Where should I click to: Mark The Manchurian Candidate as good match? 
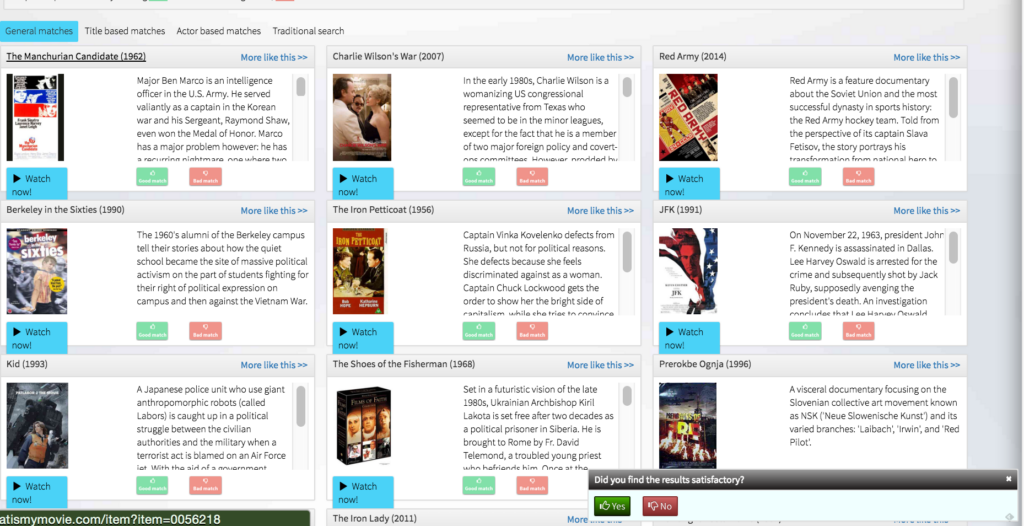pyautogui.click(x=152, y=177)
